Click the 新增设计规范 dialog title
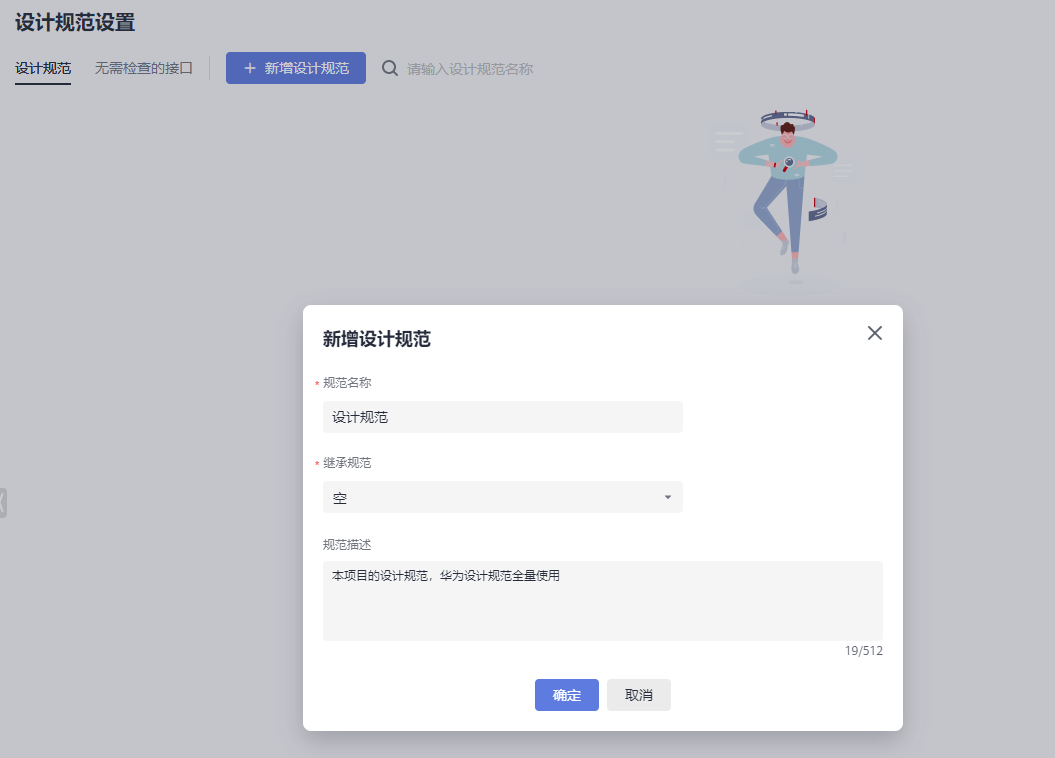 click(x=376, y=338)
